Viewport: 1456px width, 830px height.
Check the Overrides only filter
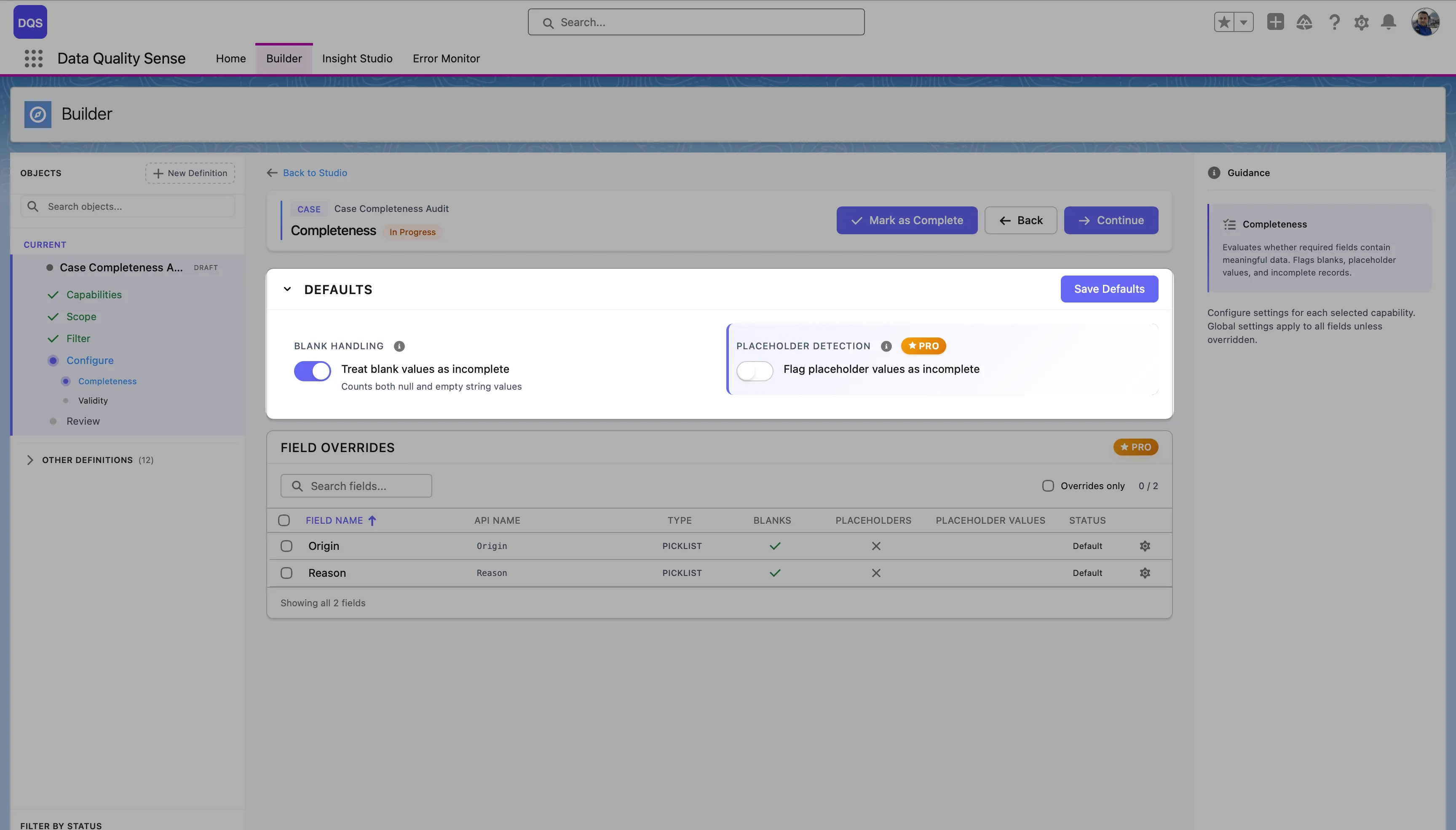(1047, 486)
